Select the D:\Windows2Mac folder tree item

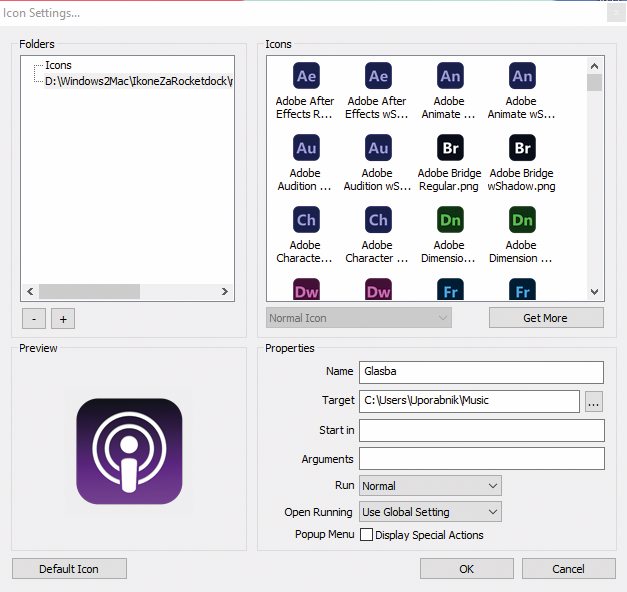(x=138, y=81)
